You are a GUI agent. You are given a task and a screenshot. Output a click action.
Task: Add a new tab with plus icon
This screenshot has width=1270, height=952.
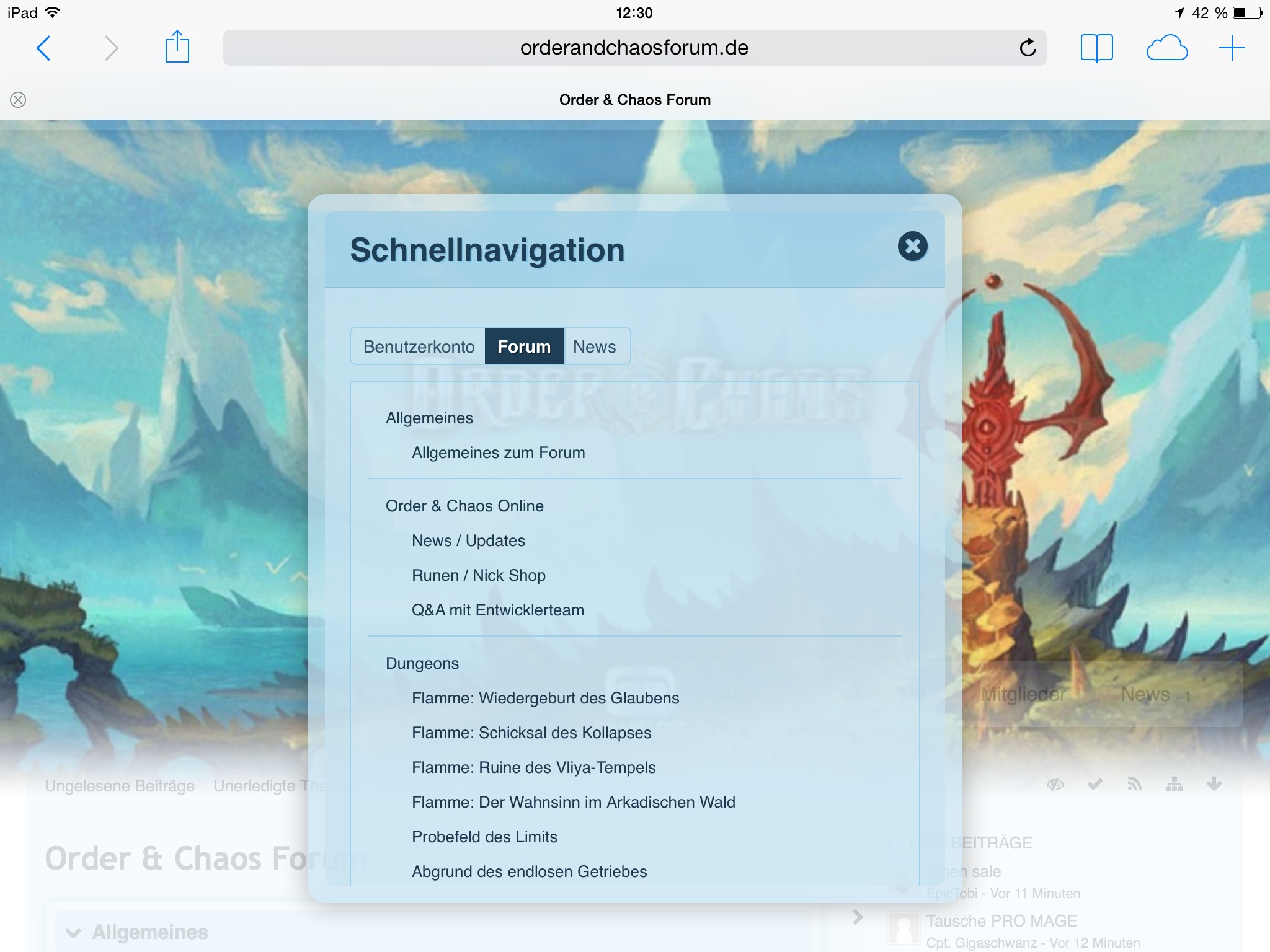point(1232,48)
